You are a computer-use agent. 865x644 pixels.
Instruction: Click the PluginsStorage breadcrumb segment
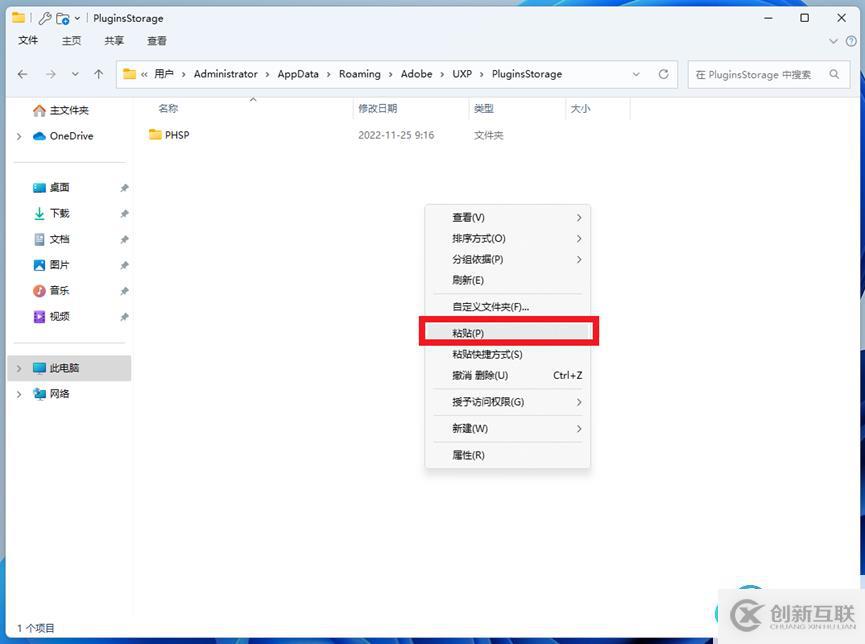(x=527, y=74)
